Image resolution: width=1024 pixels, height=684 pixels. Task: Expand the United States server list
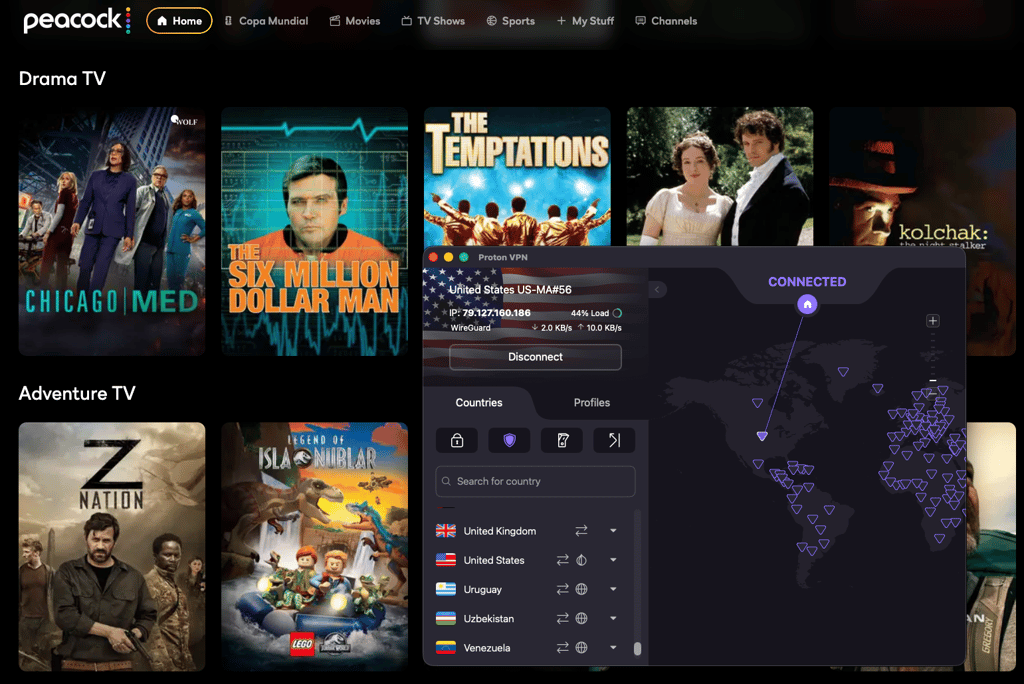coord(613,560)
